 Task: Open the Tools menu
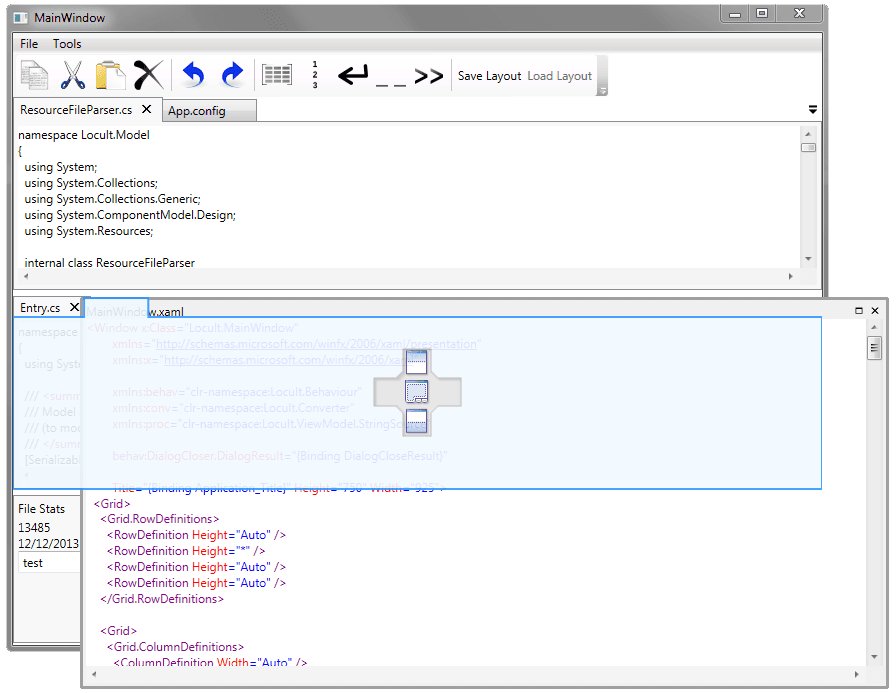click(67, 44)
